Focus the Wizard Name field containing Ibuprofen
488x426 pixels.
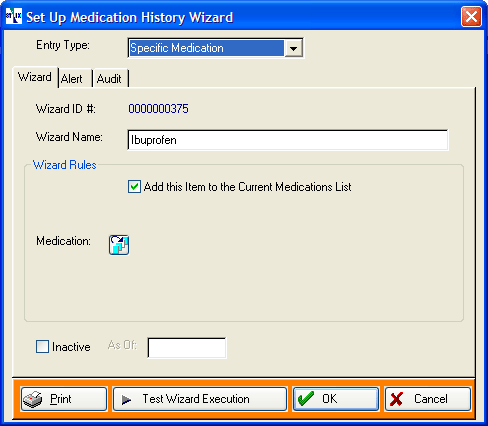pos(288,140)
